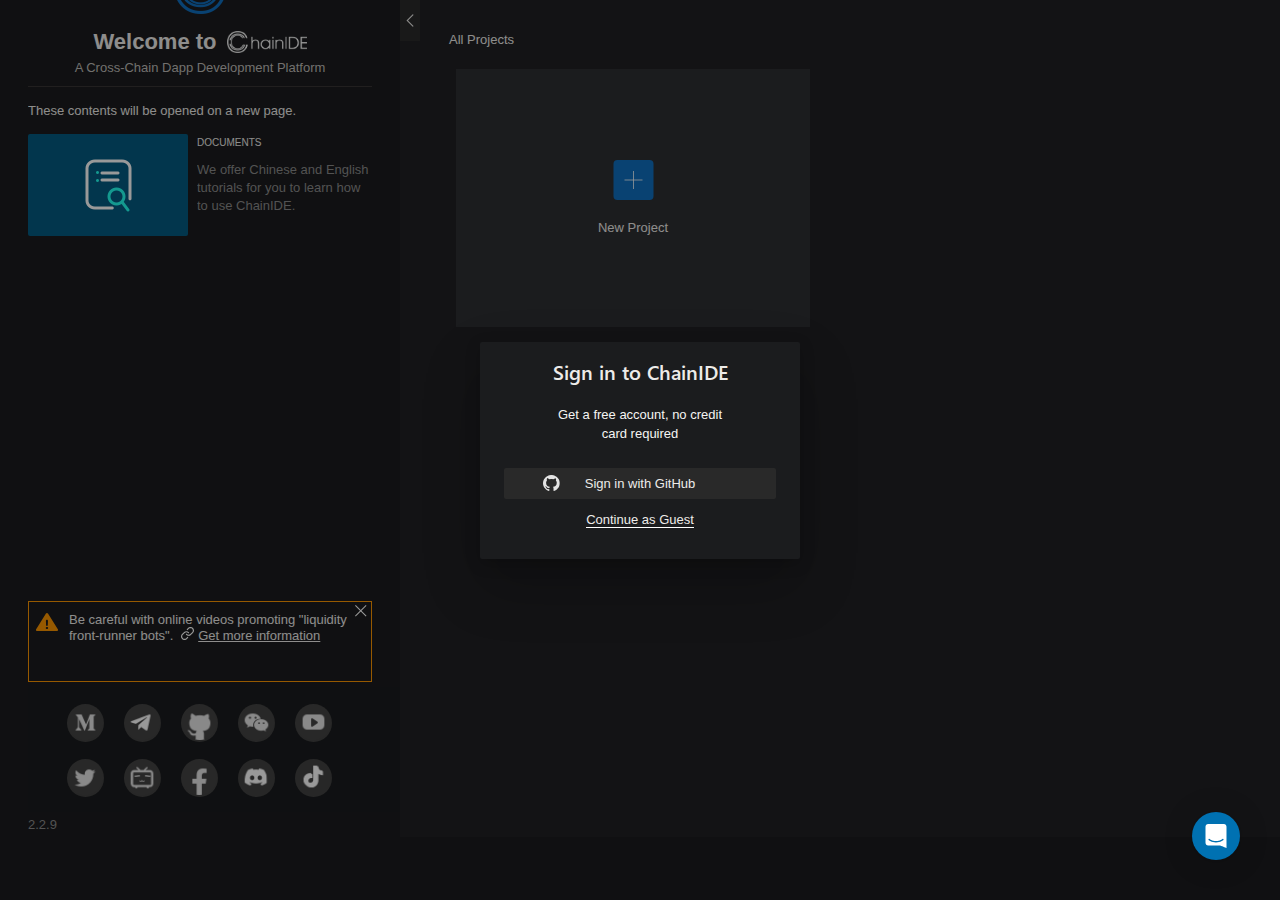The width and height of the screenshot is (1280, 900).
Task: Dismiss the liquidity bots warning
Action: (361, 611)
